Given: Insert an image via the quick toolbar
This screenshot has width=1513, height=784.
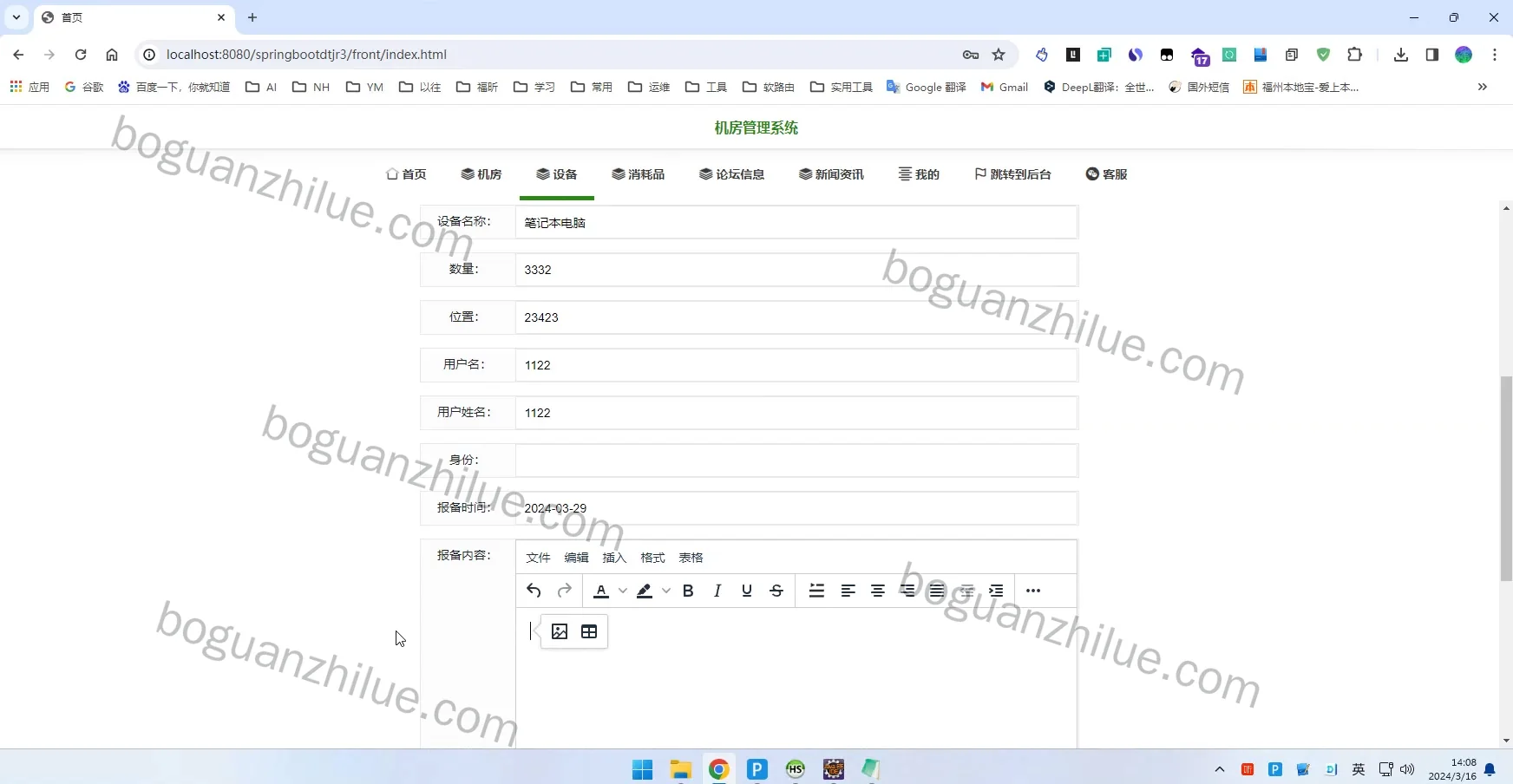Looking at the screenshot, I should pos(560,631).
